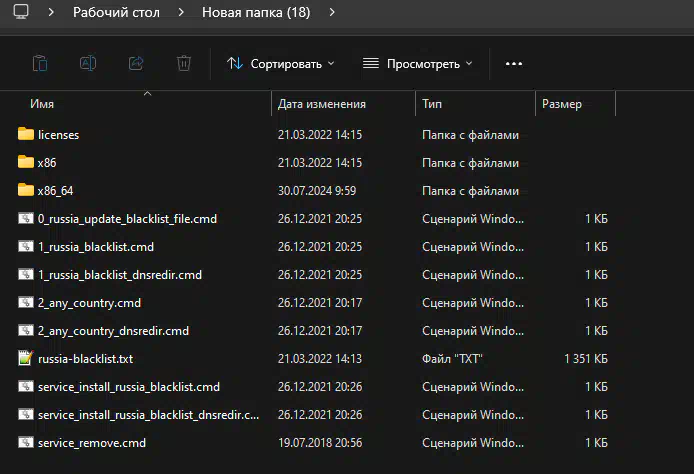Click the Delete trash can icon
The image size is (694, 474).
(184, 63)
